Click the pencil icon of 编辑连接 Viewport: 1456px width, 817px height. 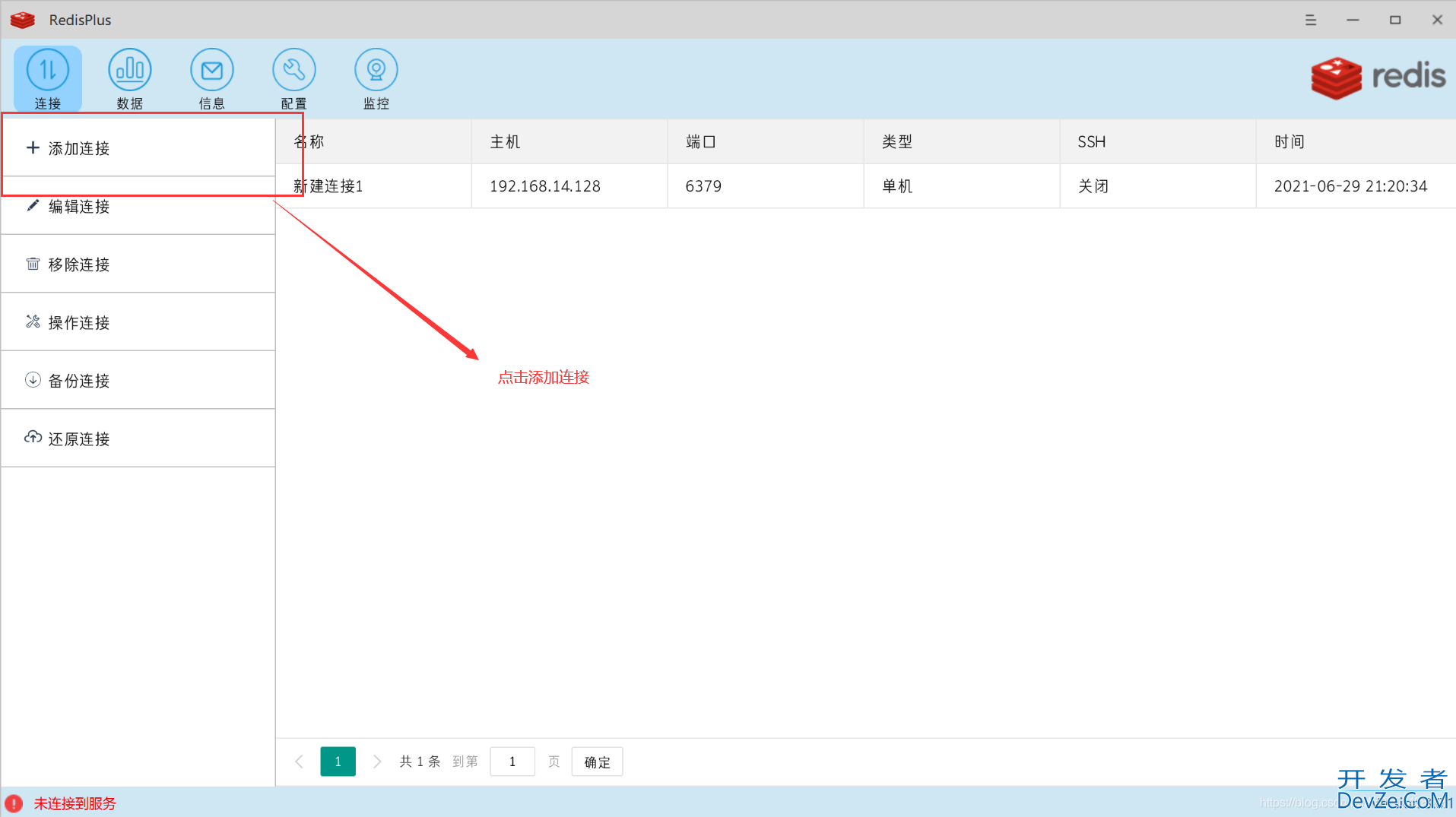point(33,206)
